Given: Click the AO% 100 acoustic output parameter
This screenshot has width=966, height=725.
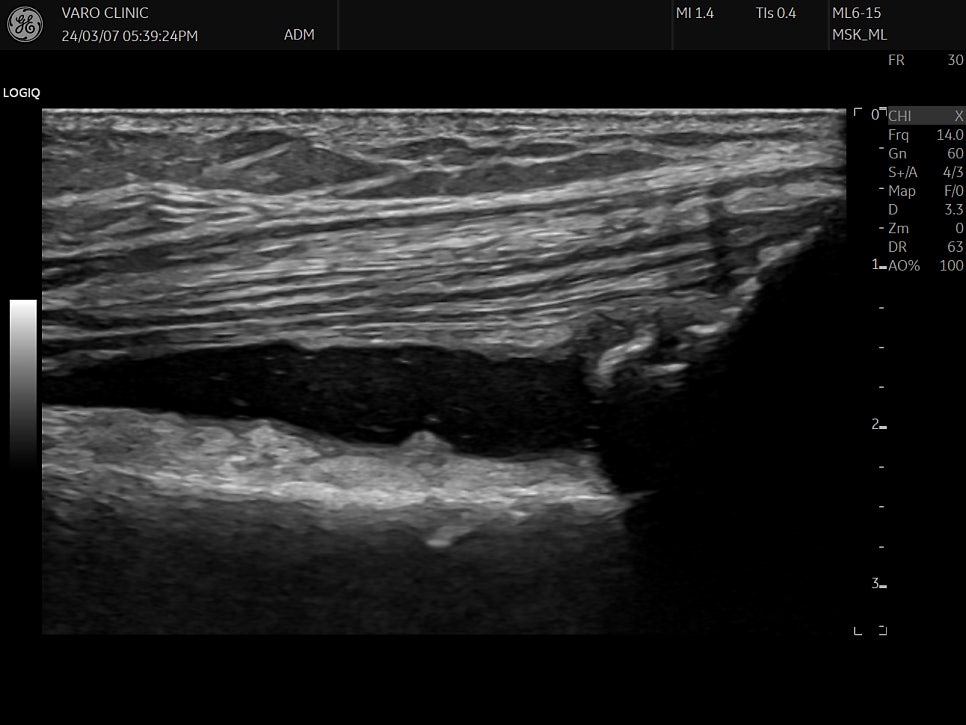Looking at the screenshot, I should coord(925,265).
